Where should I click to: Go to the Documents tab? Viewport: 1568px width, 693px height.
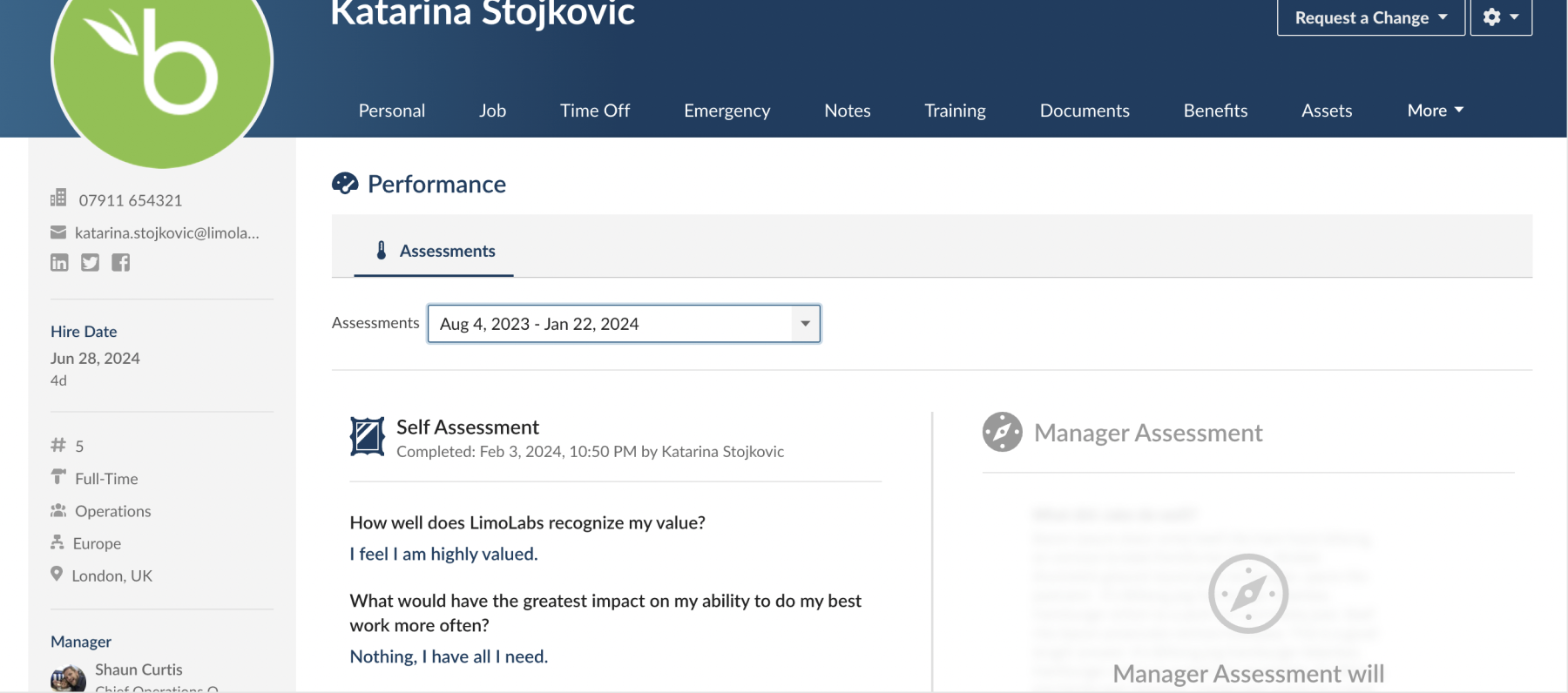click(1085, 111)
